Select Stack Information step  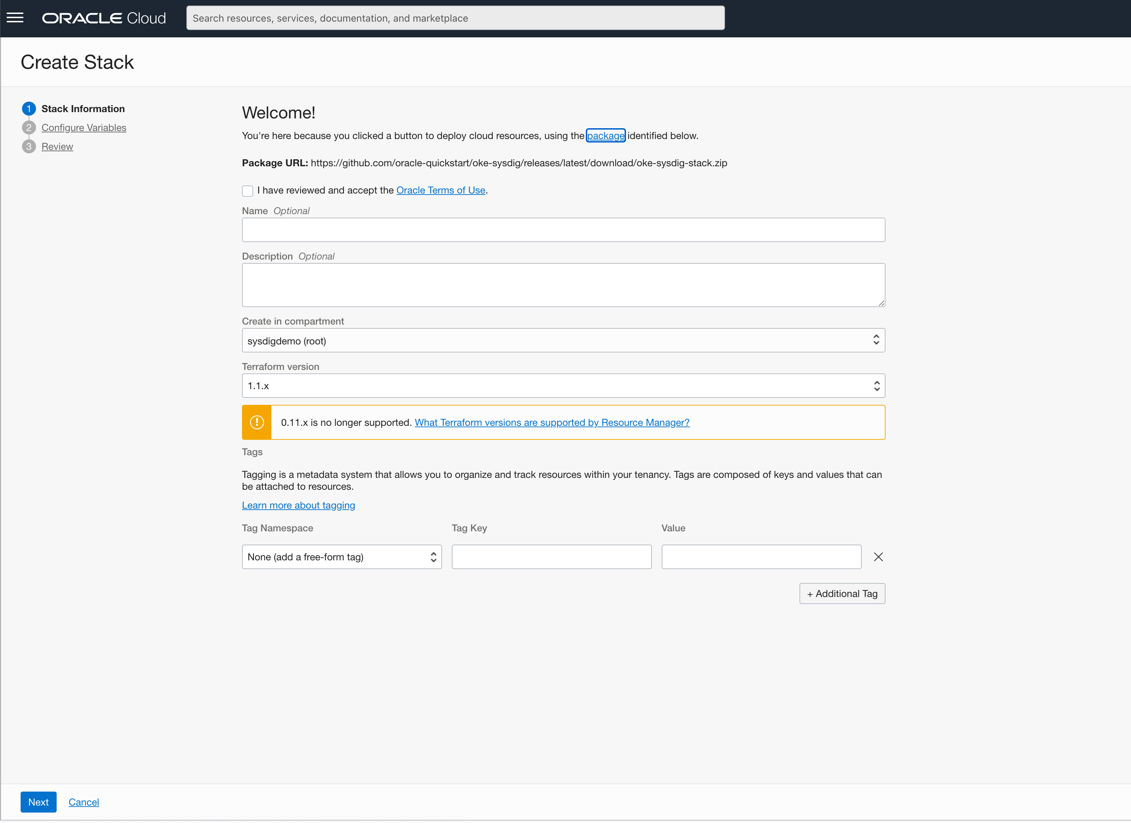(x=83, y=109)
